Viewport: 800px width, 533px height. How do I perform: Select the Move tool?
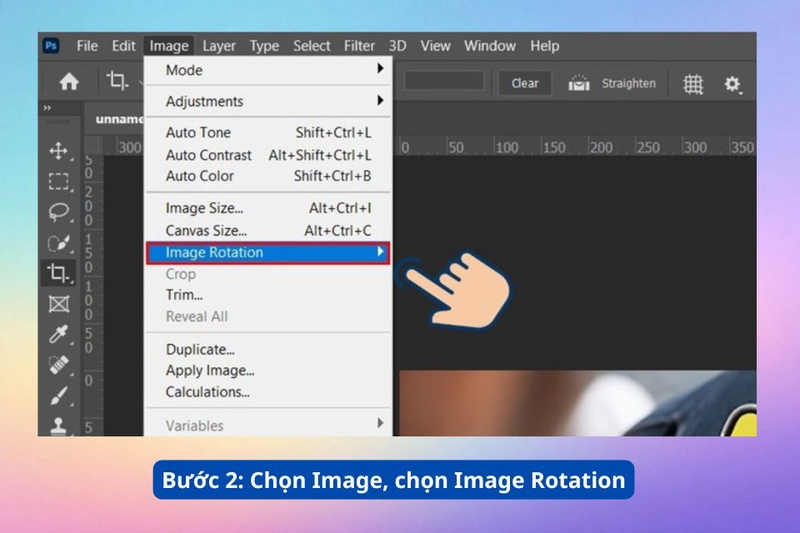(x=59, y=150)
